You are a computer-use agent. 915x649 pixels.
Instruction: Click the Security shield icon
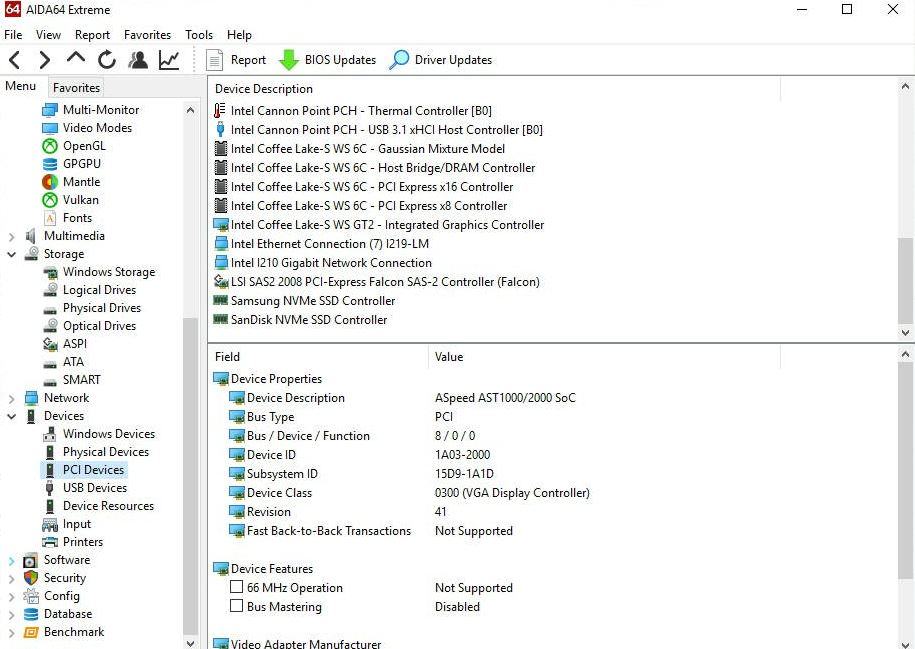point(31,578)
